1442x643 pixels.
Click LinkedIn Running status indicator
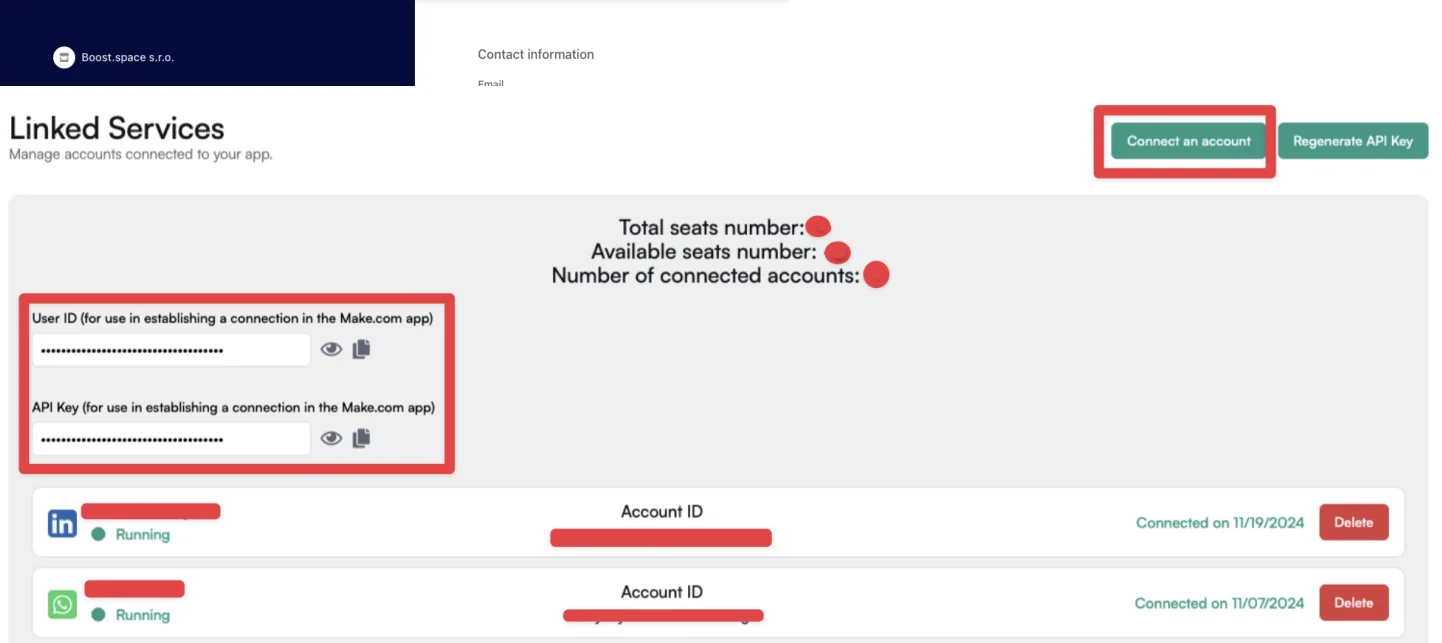pos(131,535)
